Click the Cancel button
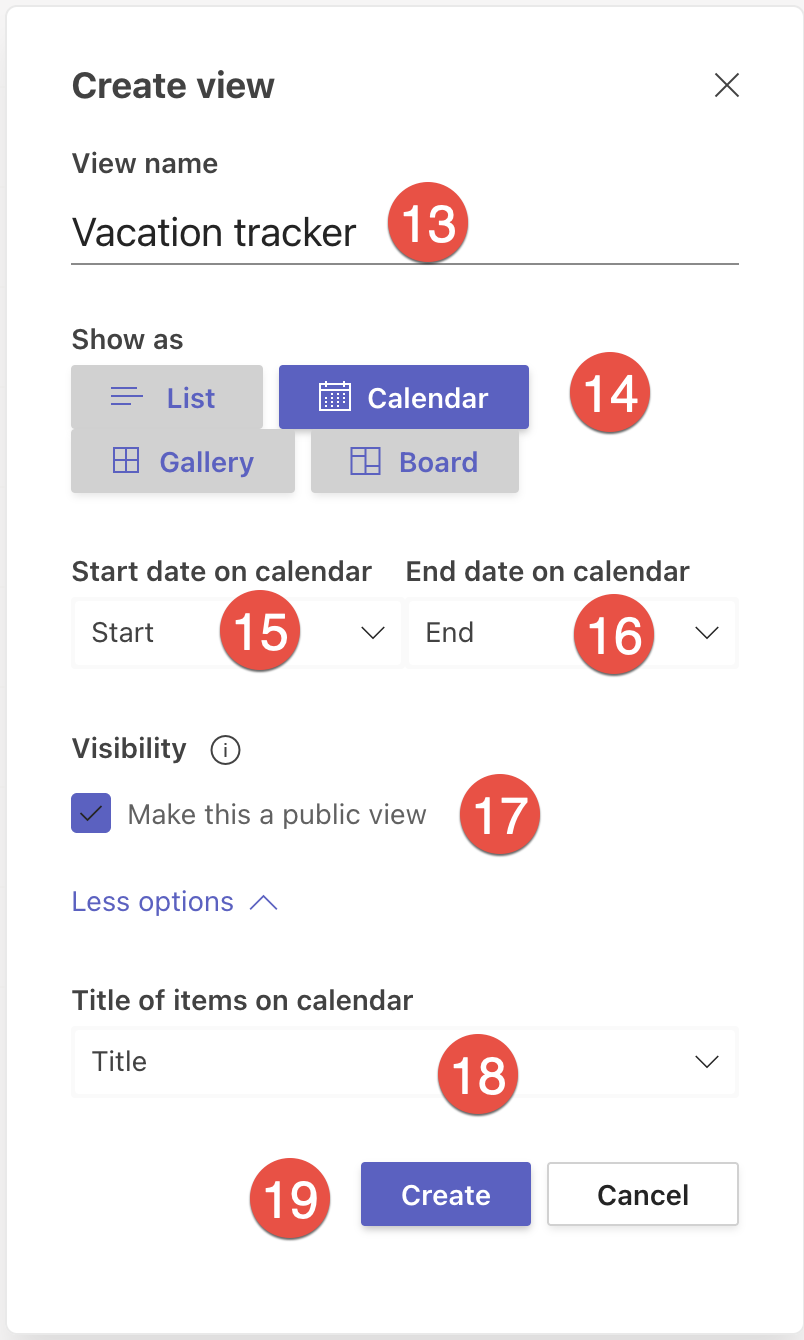The image size is (804, 1340). click(643, 1194)
